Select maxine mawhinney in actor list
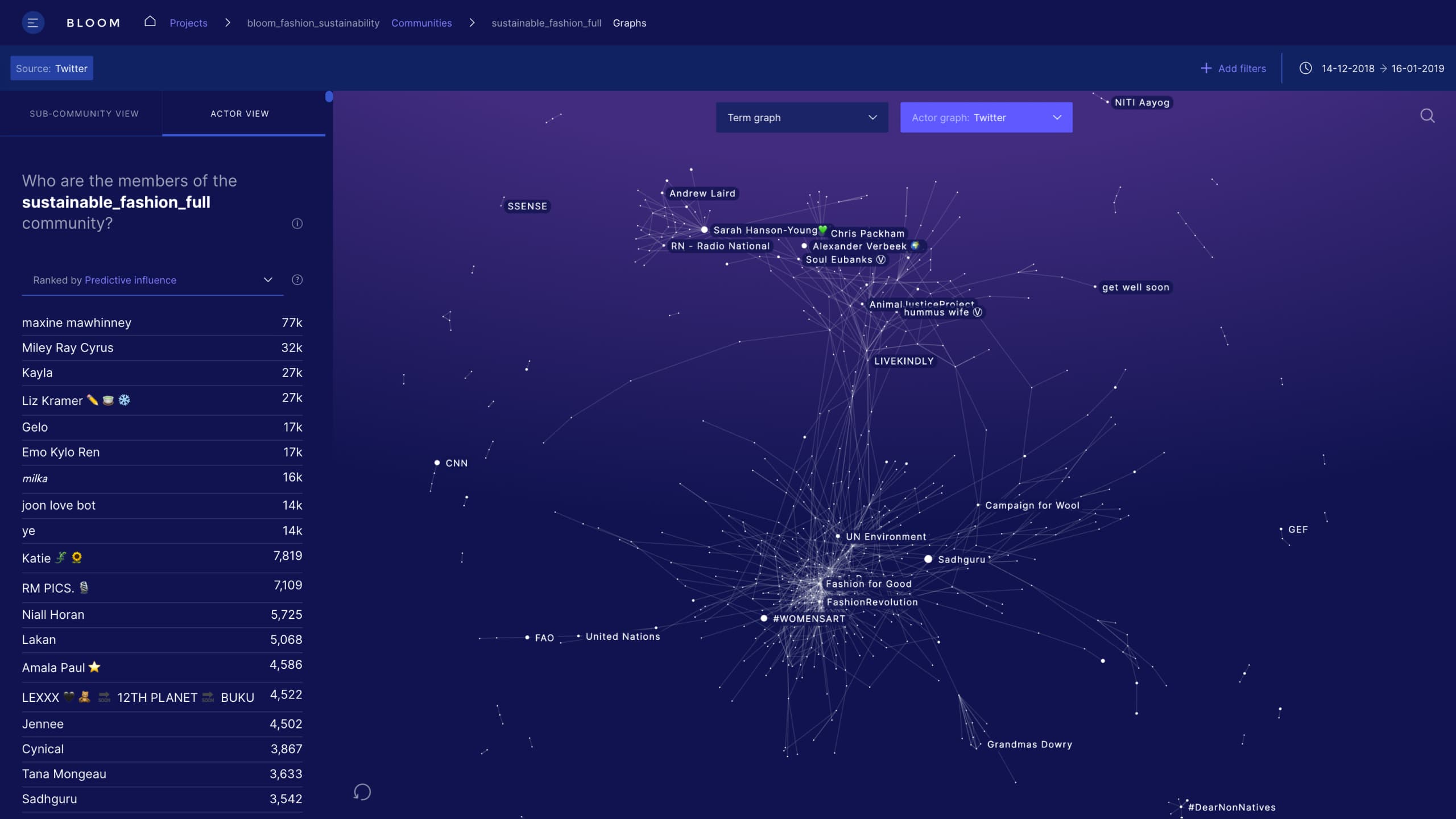Image resolution: width=1456 pixels, height=819 pixels. click(x=162, y=322)
